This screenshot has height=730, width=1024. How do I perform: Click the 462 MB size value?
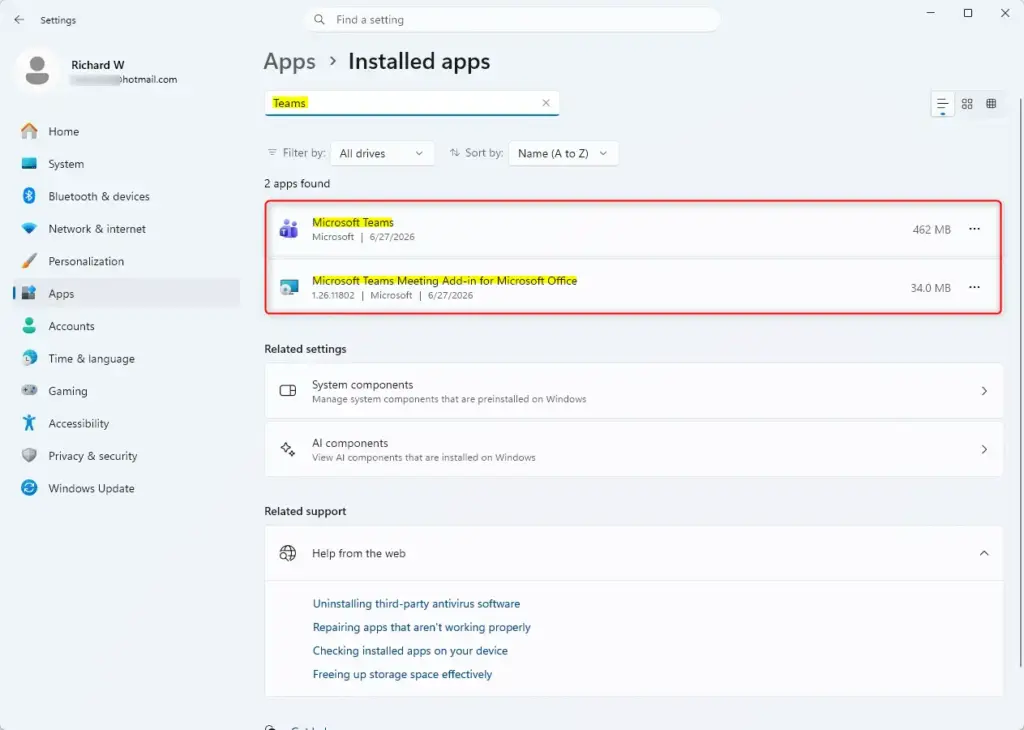(931, 230)
